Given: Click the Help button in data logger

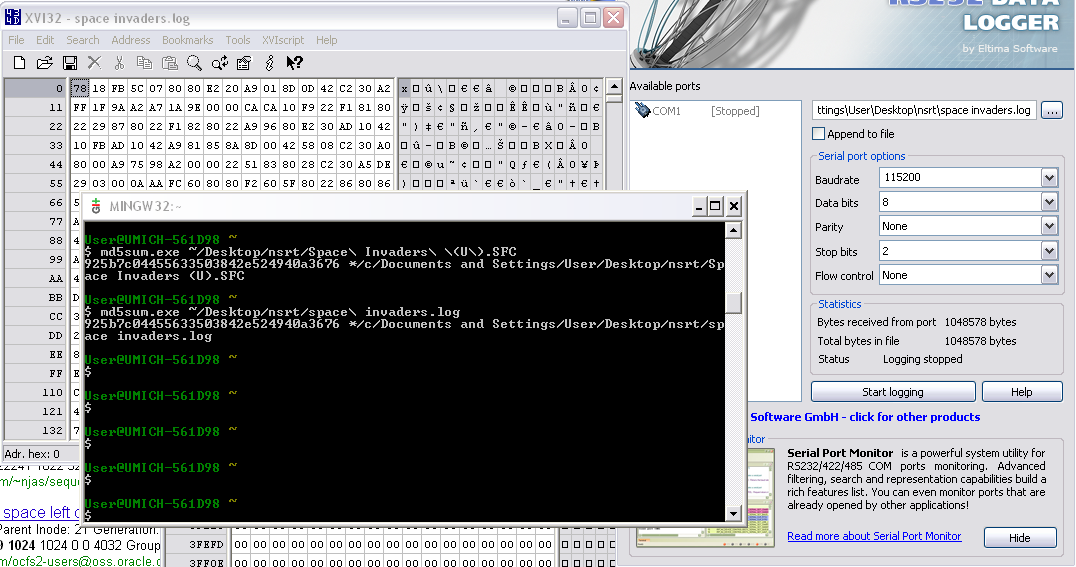Looking at the screenshot, I should tap(1021, 392).
